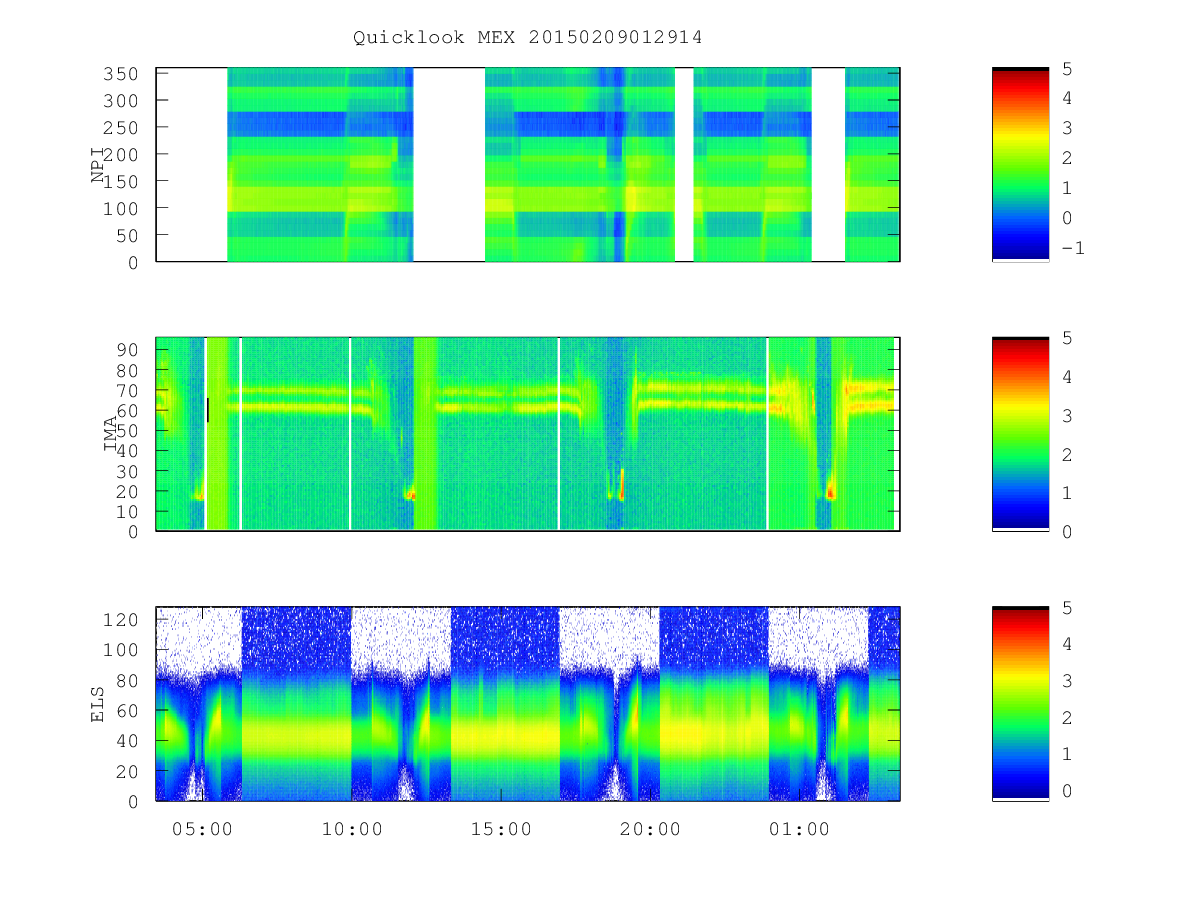Click the ELS spectrogram plot area
The width and height of the screenshot is (1200, 900).
click(528, 704)
